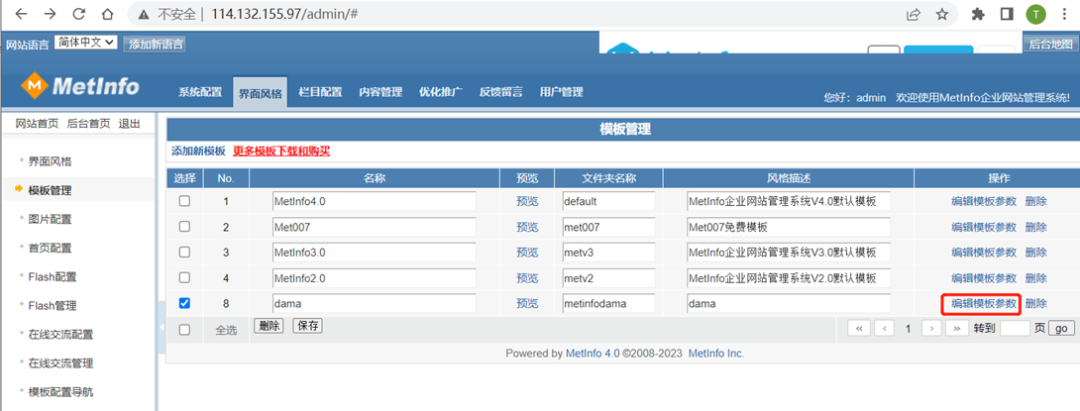The width and height of the screenshot is (1080, 411).
Task: Click 编辑模板参数 for the dama row
Action: coord(984,304)
